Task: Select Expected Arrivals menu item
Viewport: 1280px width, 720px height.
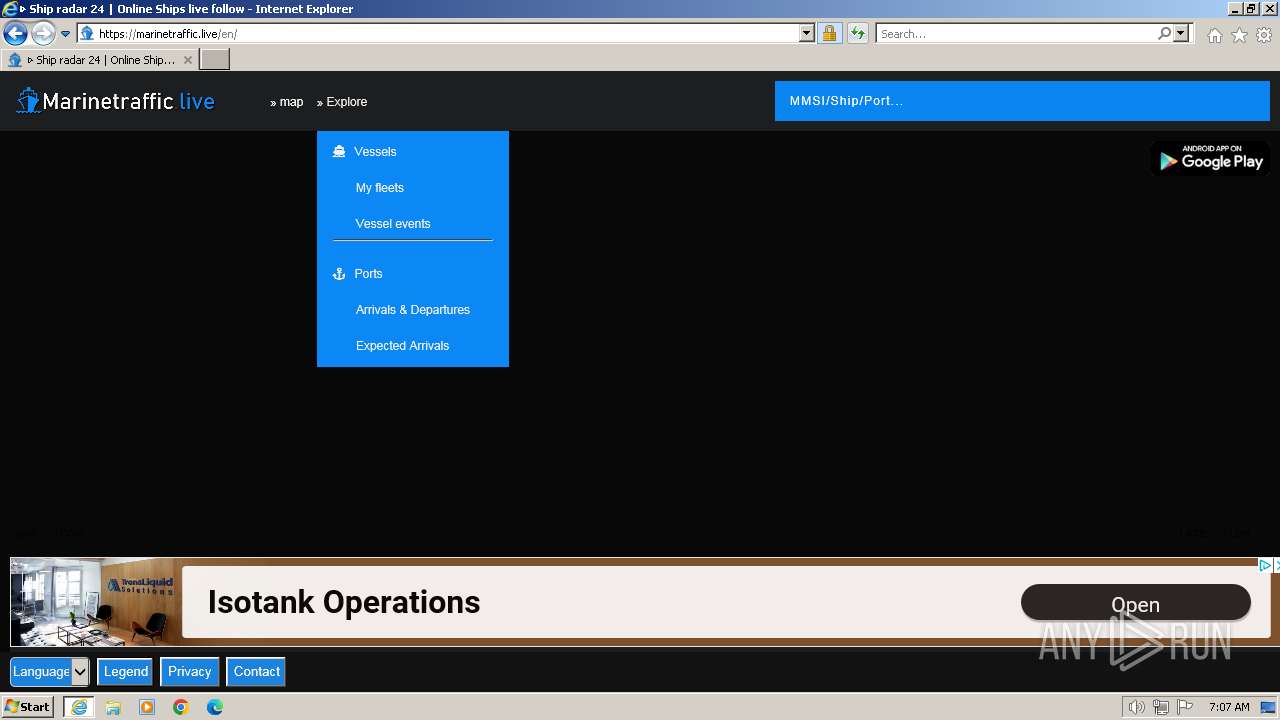Action: (x=402, y=346)
